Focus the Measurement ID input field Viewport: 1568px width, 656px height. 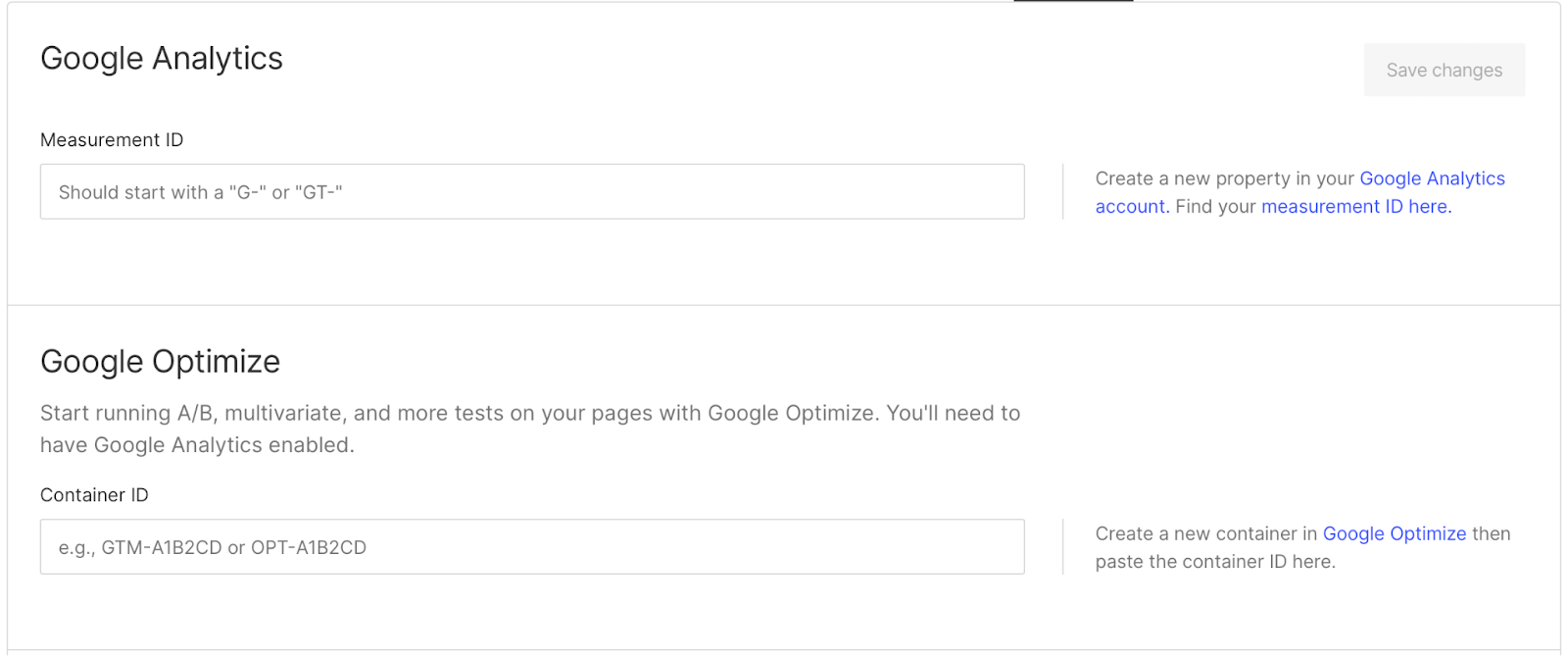pos(532,191)
